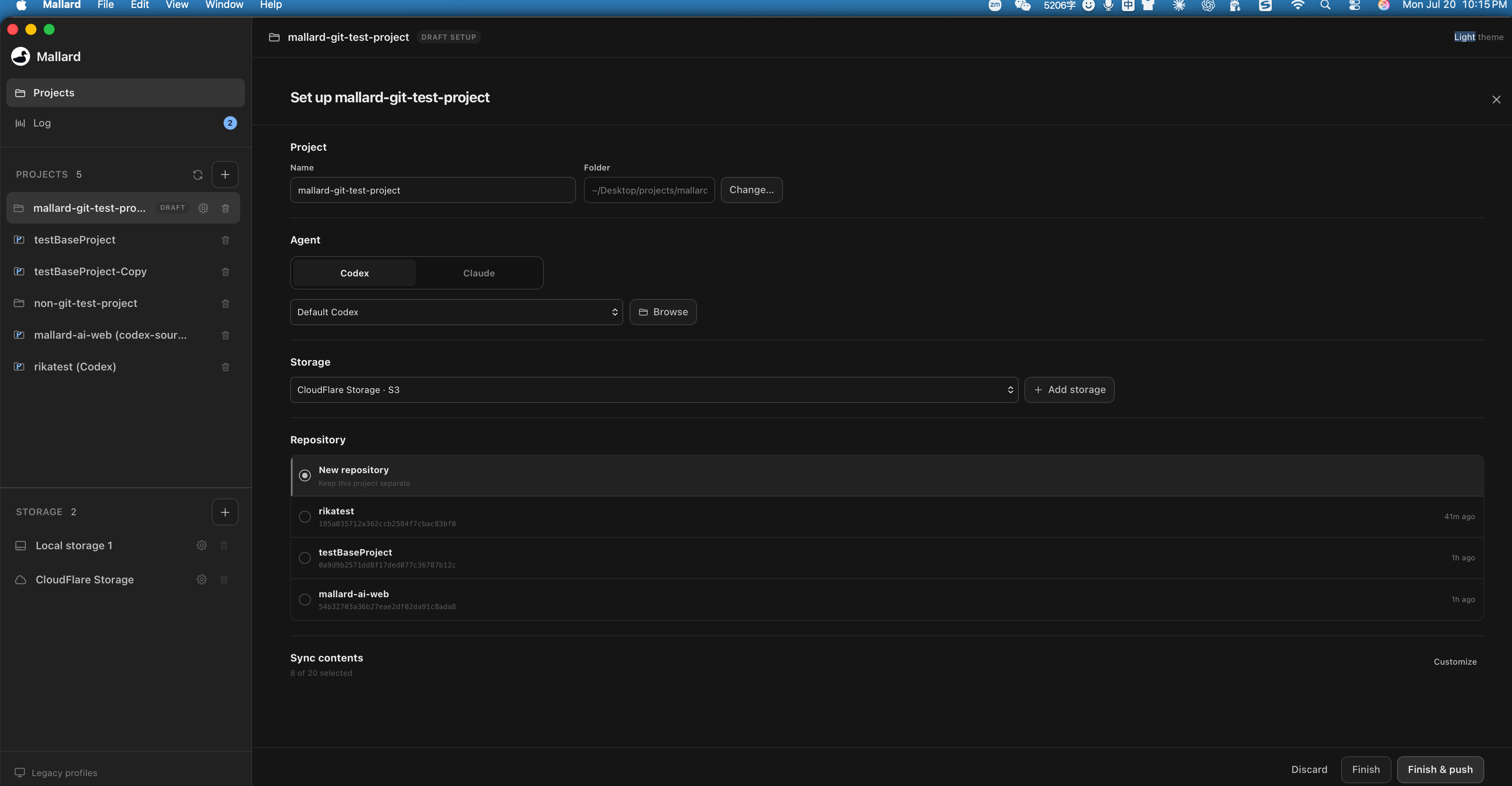
Task: Open settings for Local storage 1
Action: (201, 545)
